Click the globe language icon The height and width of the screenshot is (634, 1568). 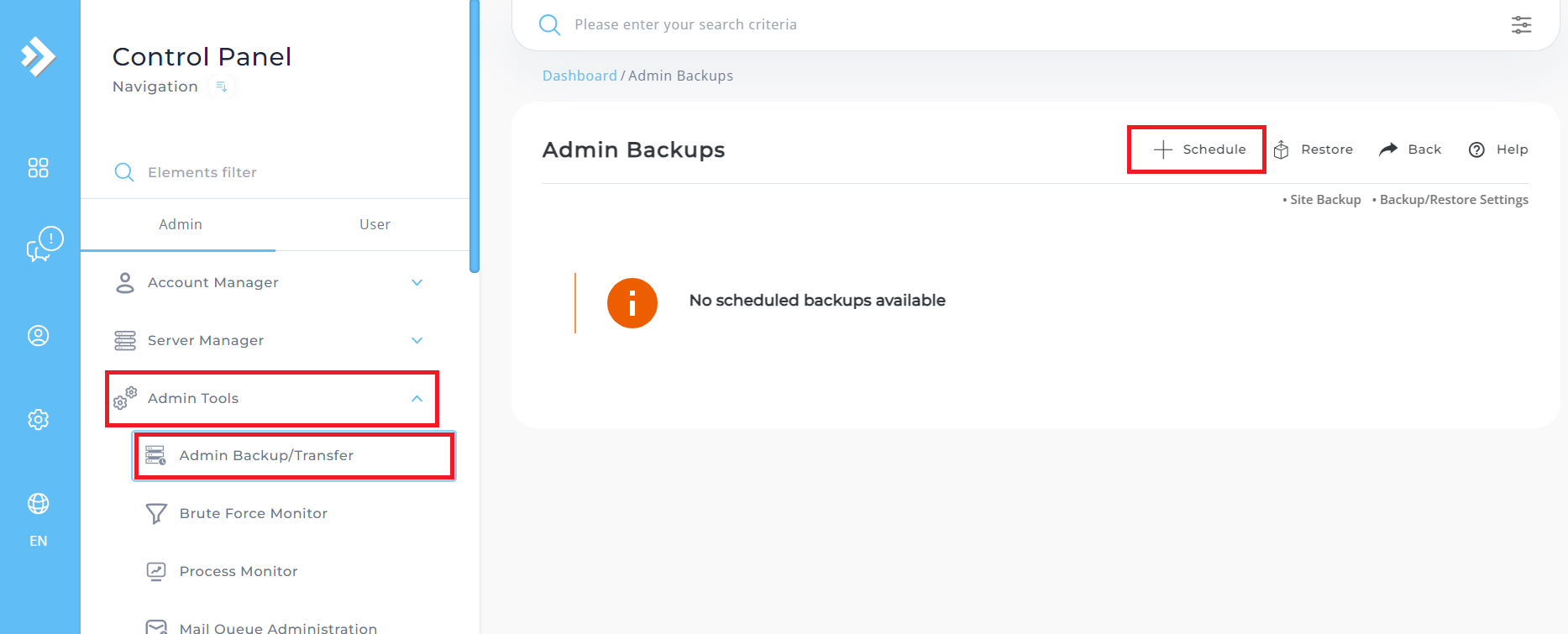click(38, 504)
